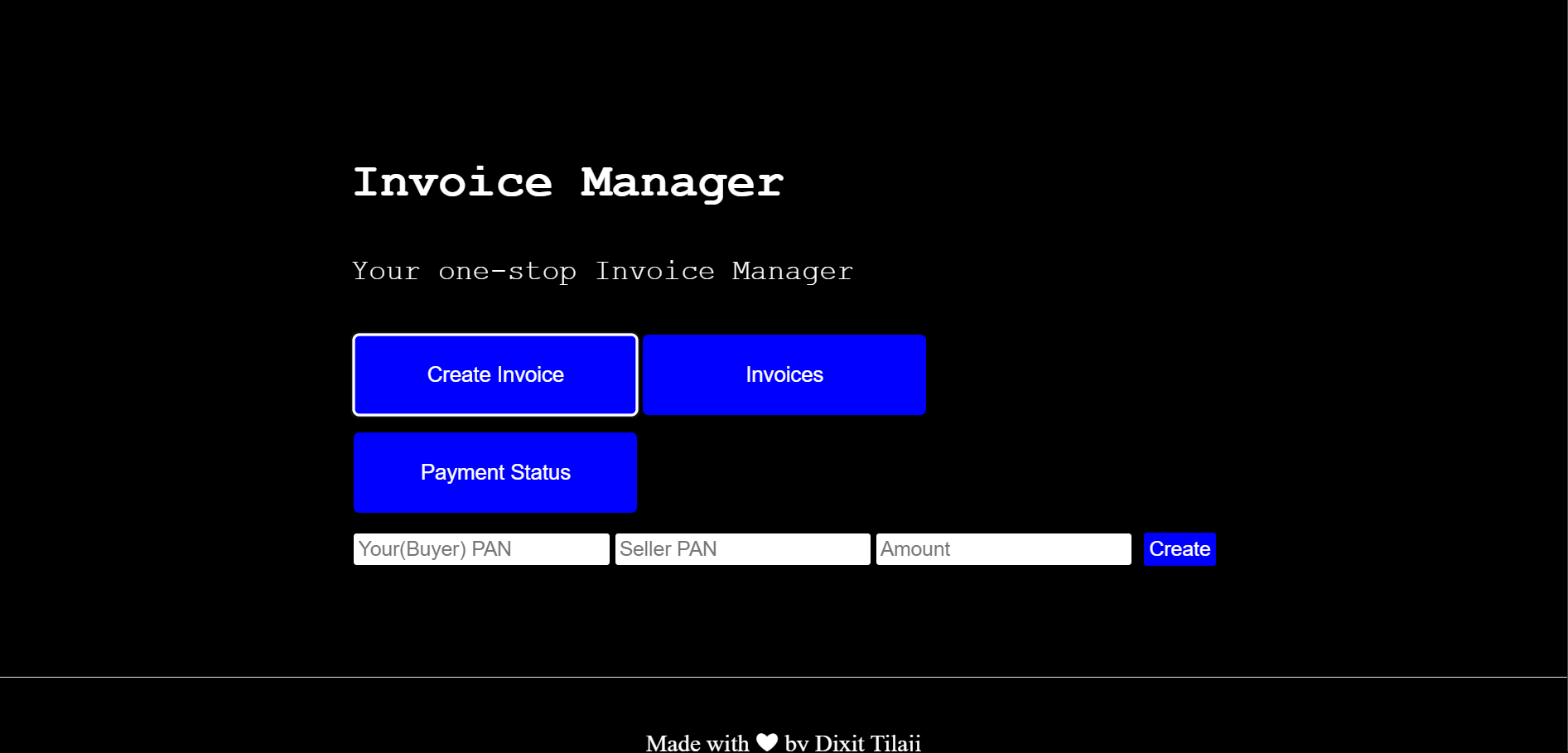Viewport: 1568px width, 753px height.
Task: Click the heart icon in the footer
Action: [767, 742]
